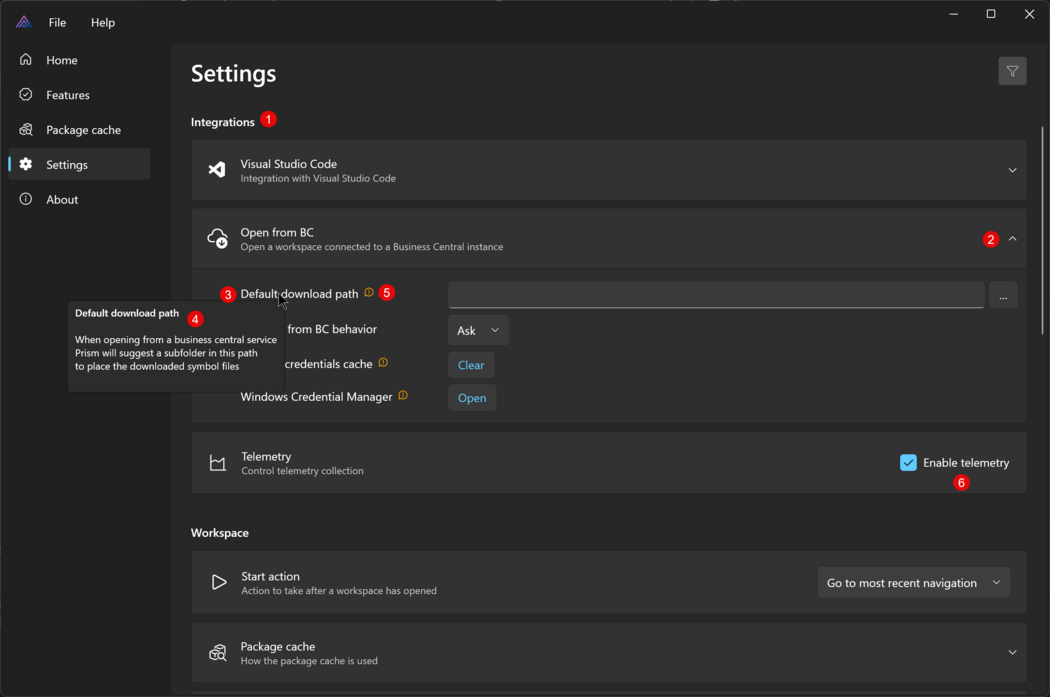Click the Visual Studio Code logo icon
The width and height of the screenshot is (1050, 697).
(217, 170)
